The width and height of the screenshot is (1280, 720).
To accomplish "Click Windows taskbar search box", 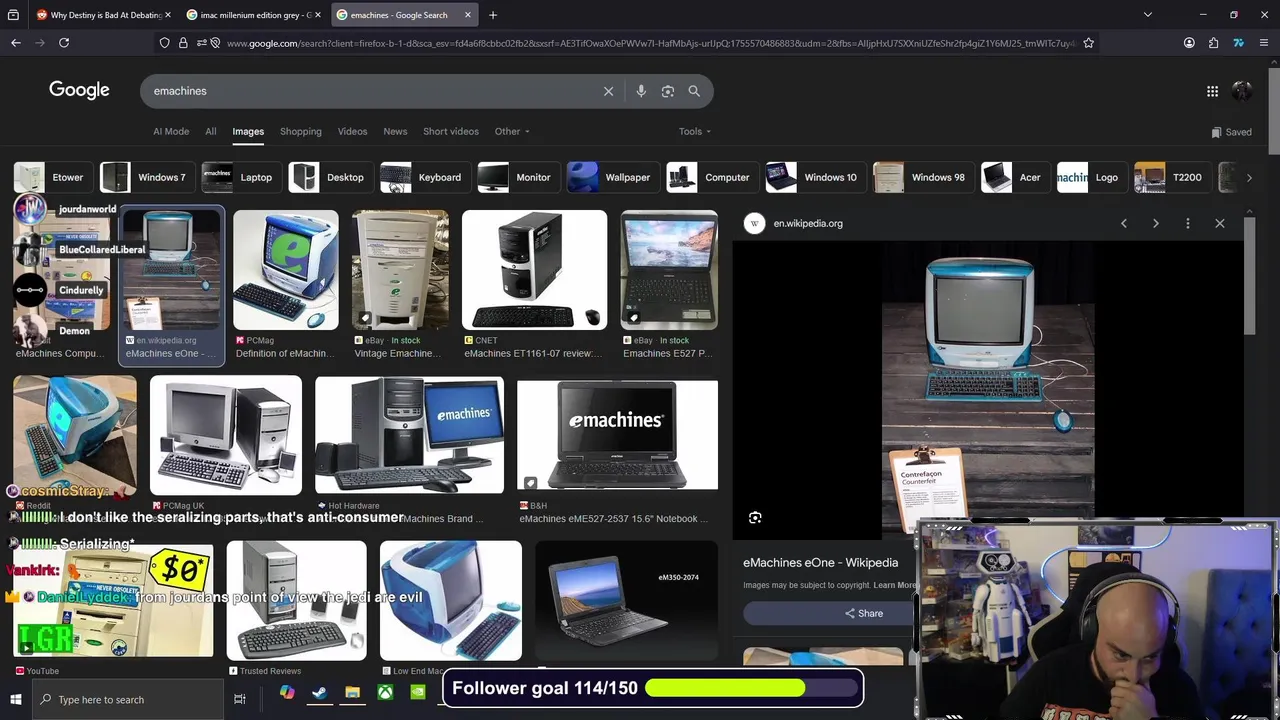I will point(128,699).
